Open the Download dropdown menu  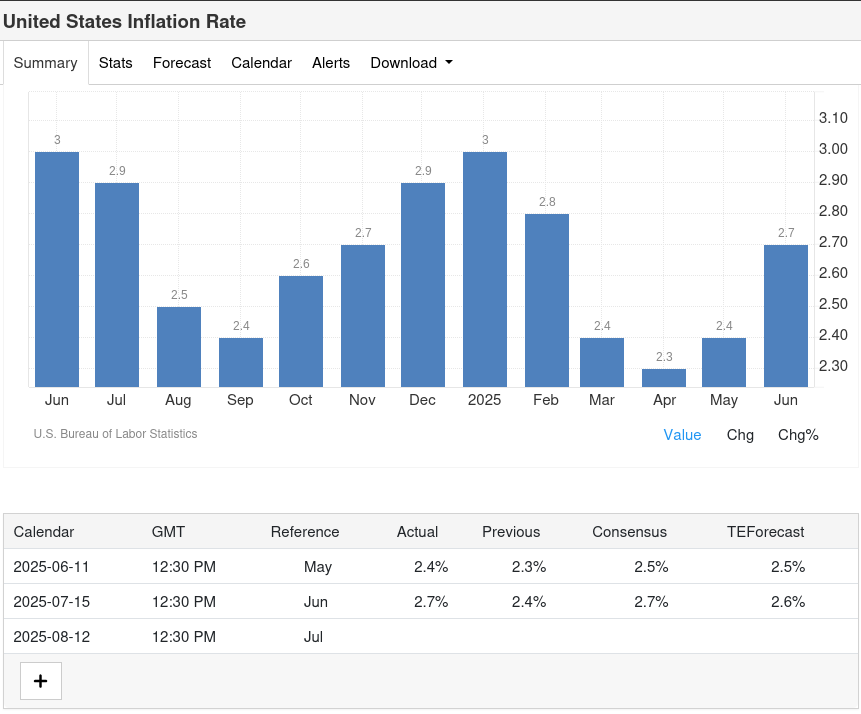pos(411,63)
